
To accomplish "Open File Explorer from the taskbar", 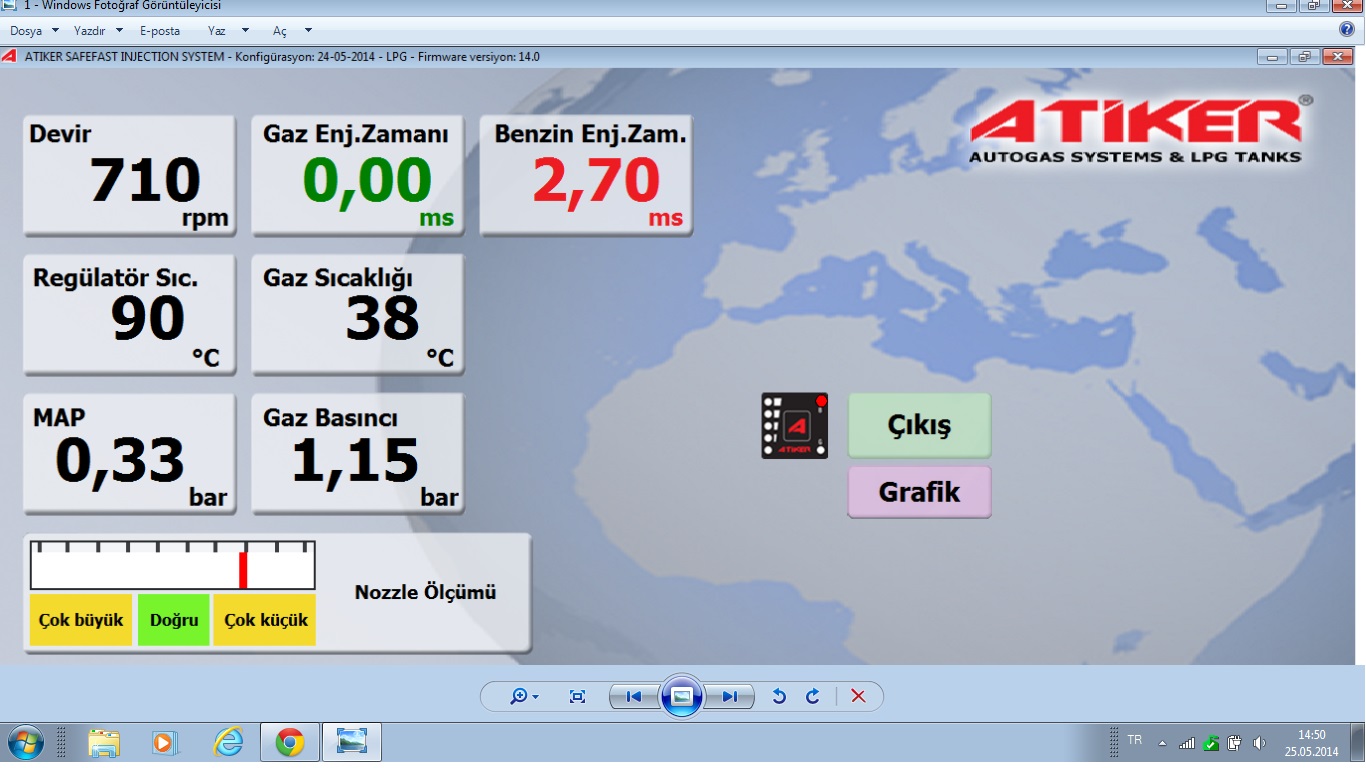I will point(104,742).
